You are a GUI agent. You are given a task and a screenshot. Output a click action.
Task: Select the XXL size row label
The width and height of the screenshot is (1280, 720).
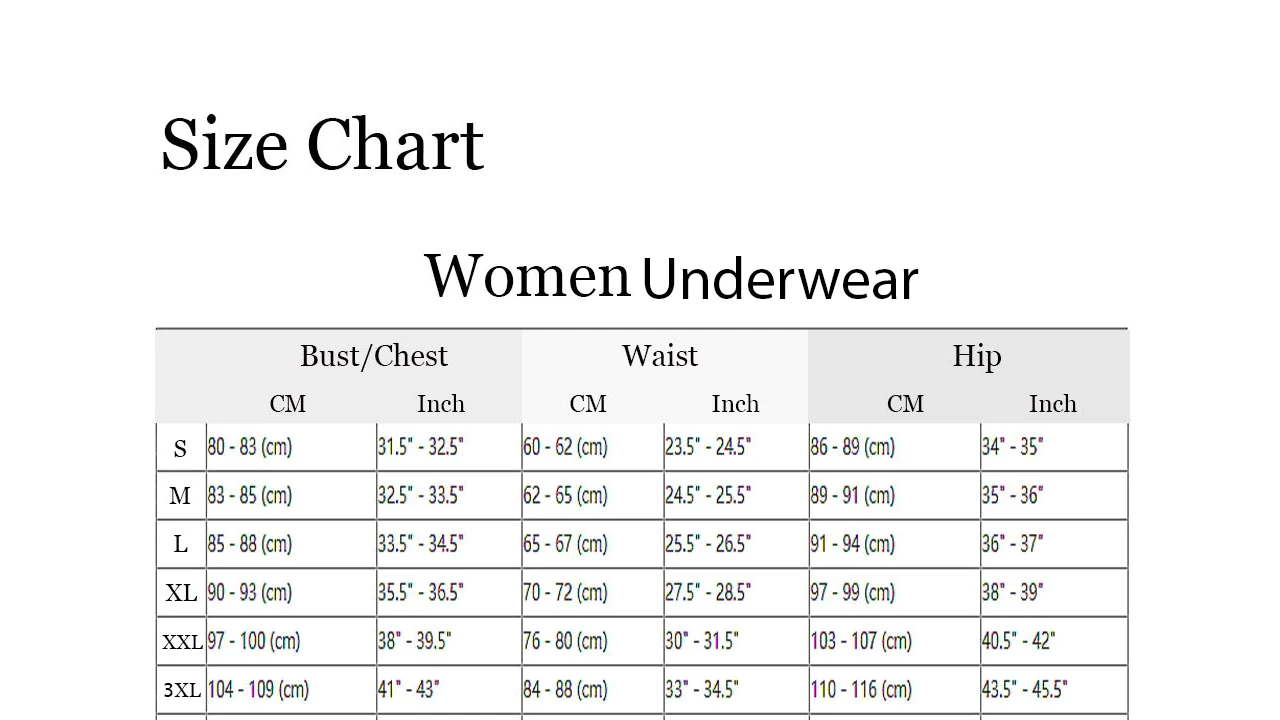182,642
